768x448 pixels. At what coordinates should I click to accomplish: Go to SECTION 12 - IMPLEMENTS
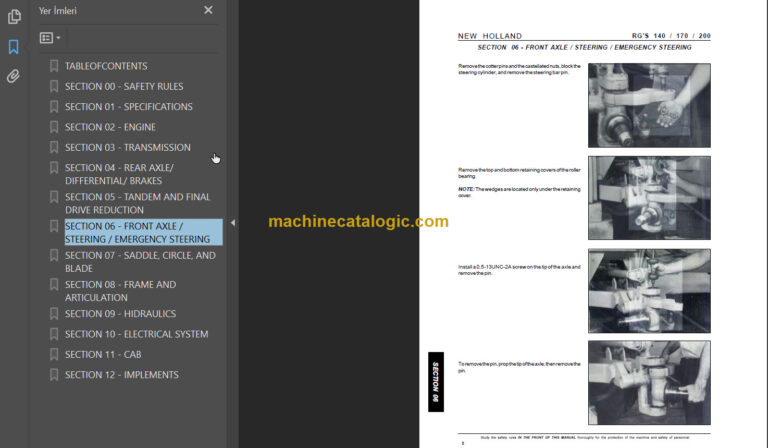[x=121, y=375]
